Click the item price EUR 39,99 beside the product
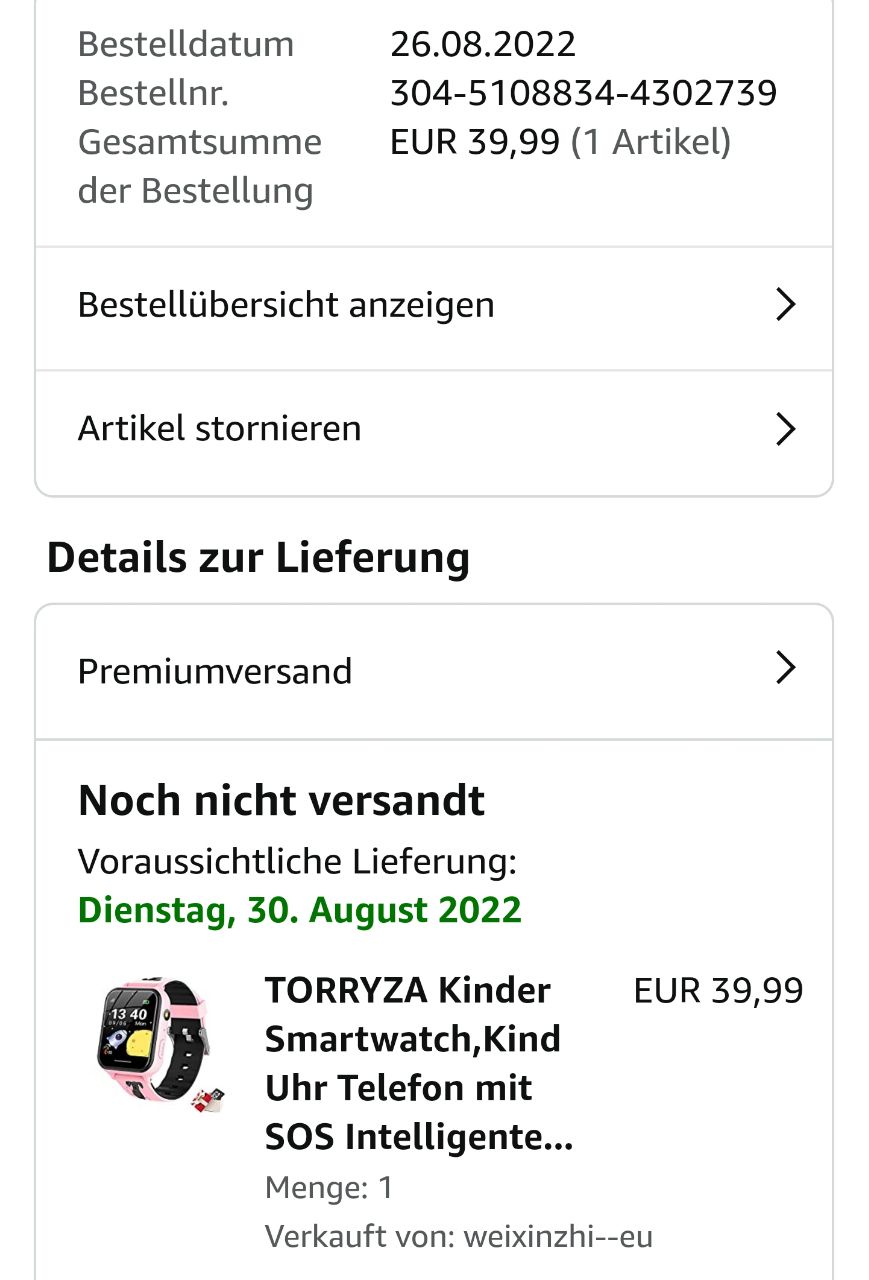The height and width of the screenshot is (1280, 869). [718, 990]
